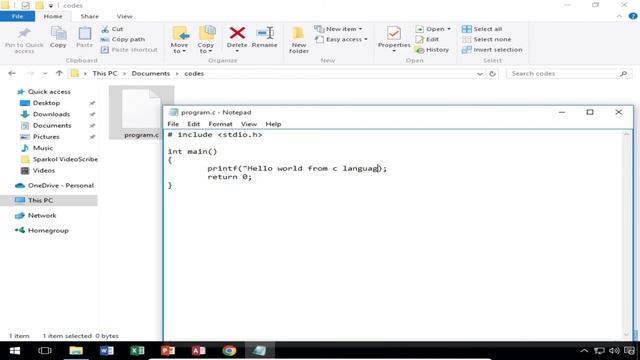Screen dimensions: 640x360
Task: Click Select all in ribbon
Action: (x=482, y=29)
